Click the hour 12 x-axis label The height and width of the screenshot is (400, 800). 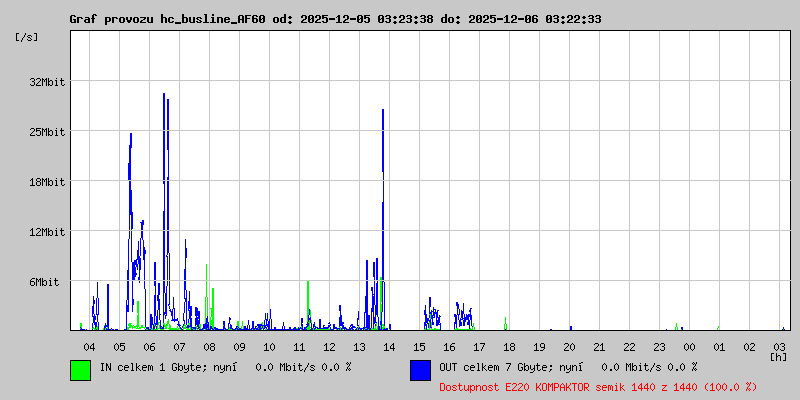pyautogui.click(x=330, y=347)
